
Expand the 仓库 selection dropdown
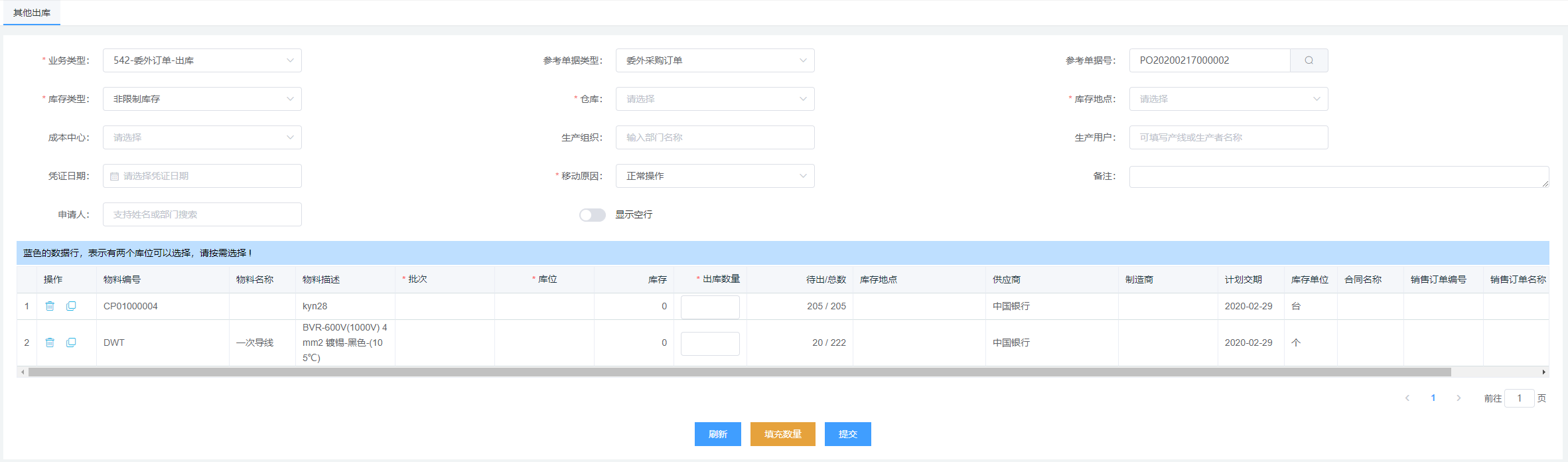(x=715, y=99)
